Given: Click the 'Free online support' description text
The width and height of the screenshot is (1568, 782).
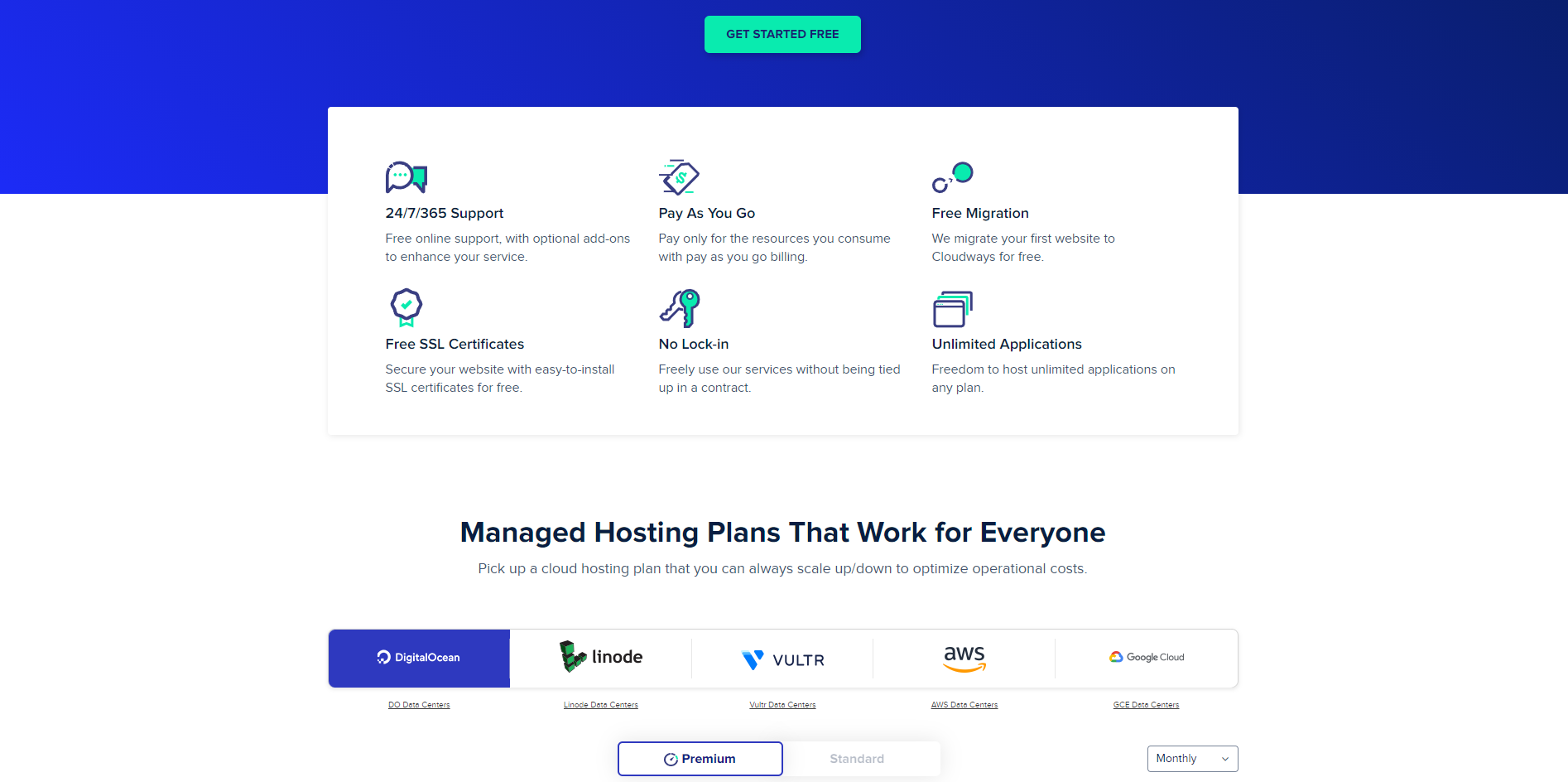Looking at the screenshot, I should 507,248.
